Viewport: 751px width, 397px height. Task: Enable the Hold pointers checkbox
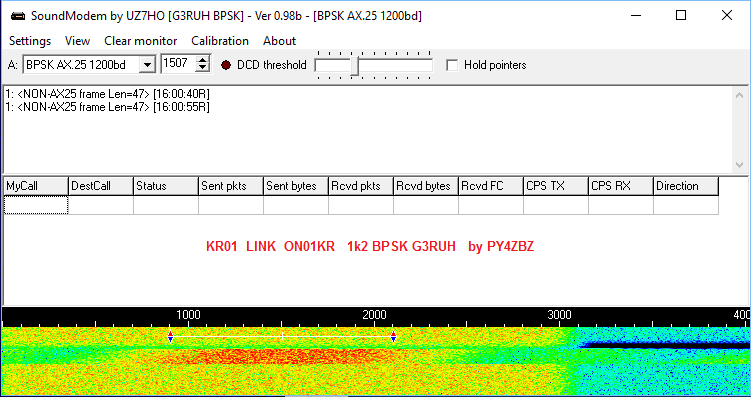tap(452, 65)
